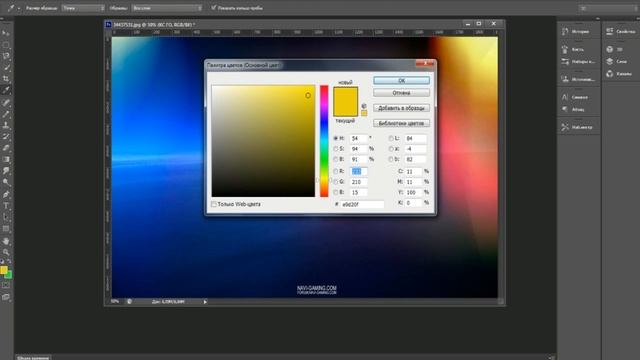Screen dimensions: 640x360
Task: Select Brightness radio beside value 91
Action: click(x=336, y=159)
